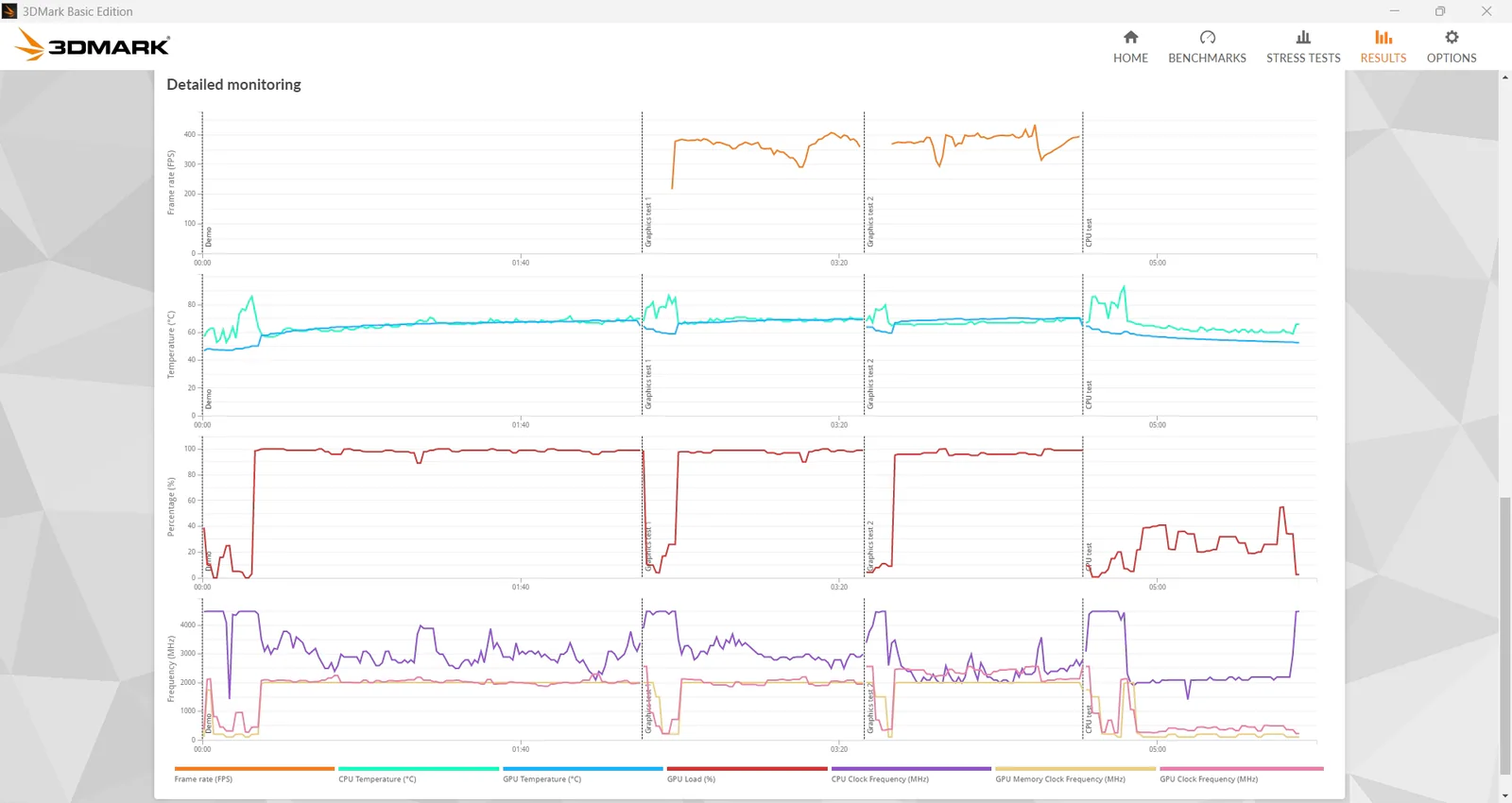Click the 3DMark logo
Screen dimensions: 1512x803
tap(93, 44)
